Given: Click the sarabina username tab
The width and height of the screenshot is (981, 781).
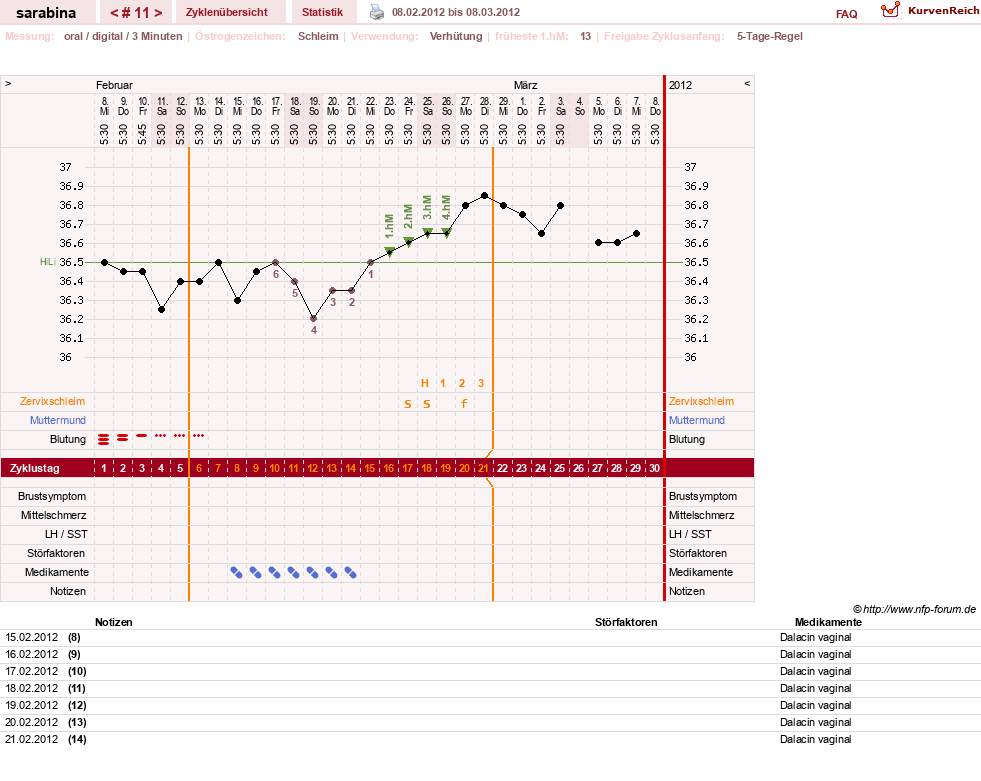Looking at the screenshot, I should 46,13.
